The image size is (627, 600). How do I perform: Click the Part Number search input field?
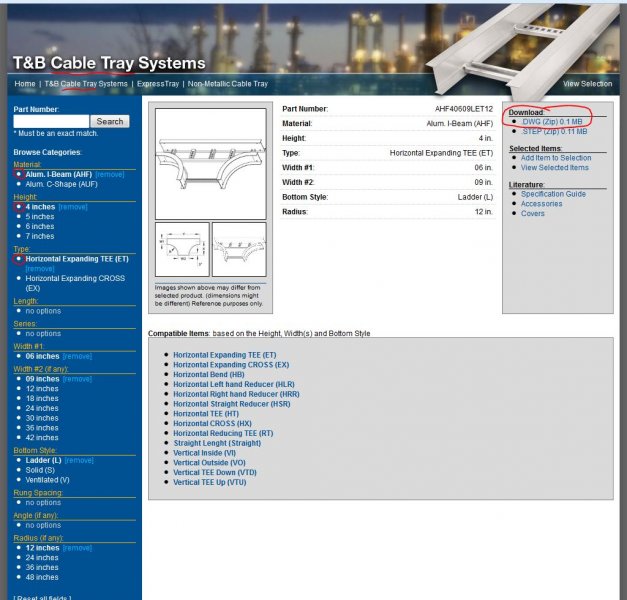pos(51,121)
